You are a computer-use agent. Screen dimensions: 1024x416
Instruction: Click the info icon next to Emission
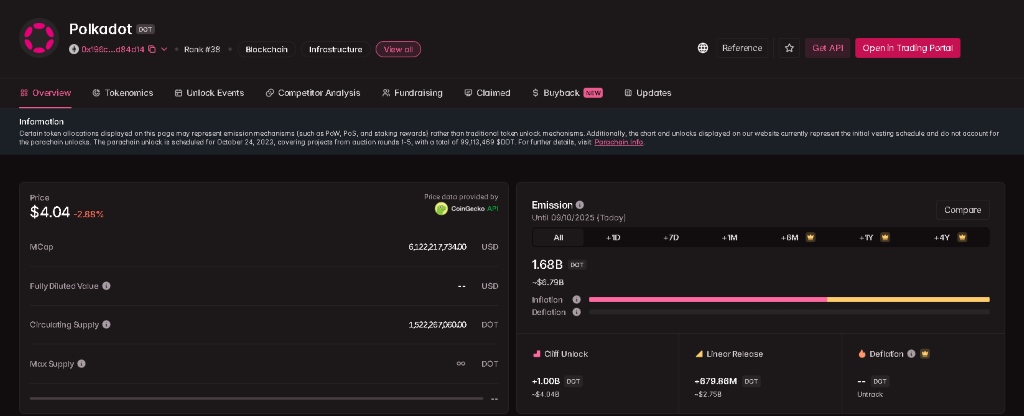(x=580, y=205)
